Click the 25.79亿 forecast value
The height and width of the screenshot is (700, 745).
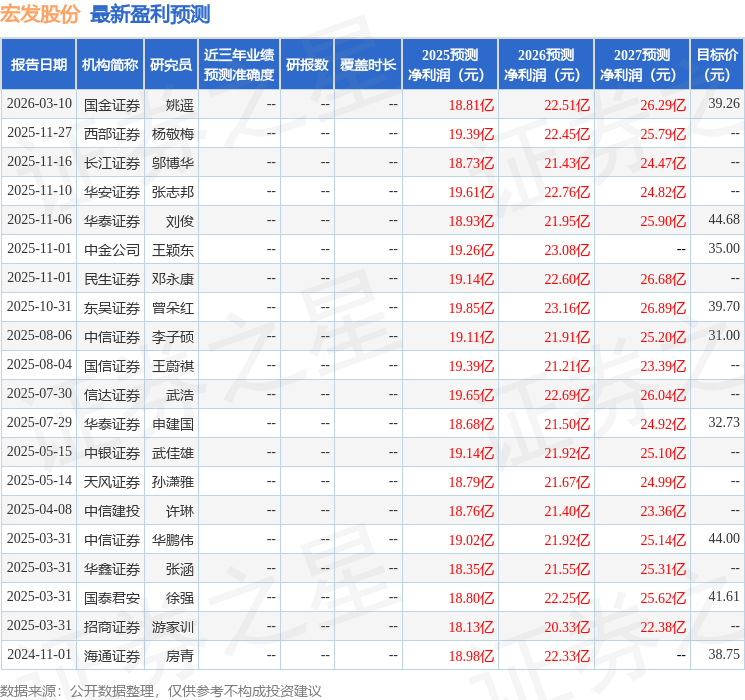pos(663,134)
